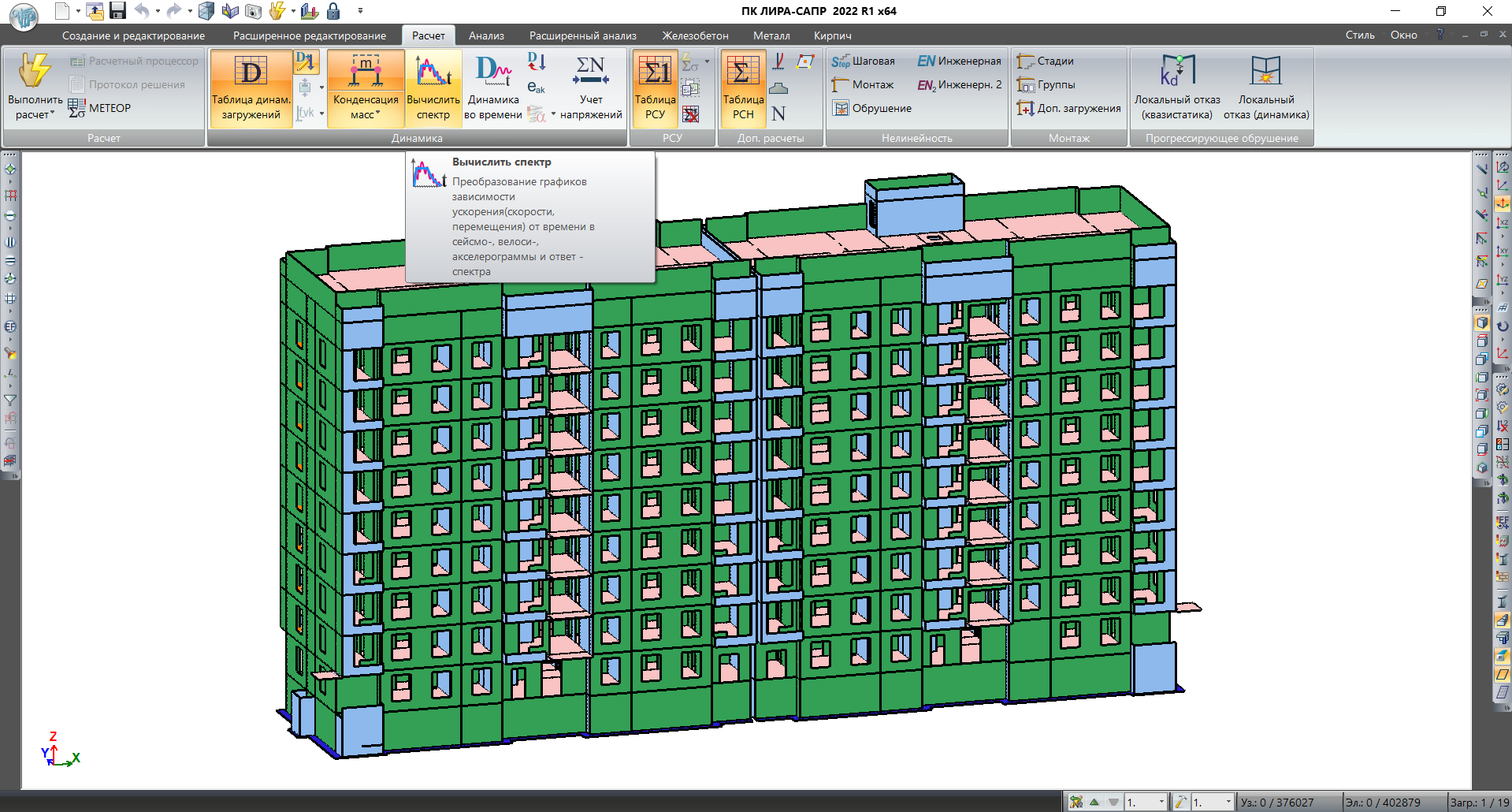
Task: Toggle the Таблица РСН highlighted button
Action: pos(743,88)
